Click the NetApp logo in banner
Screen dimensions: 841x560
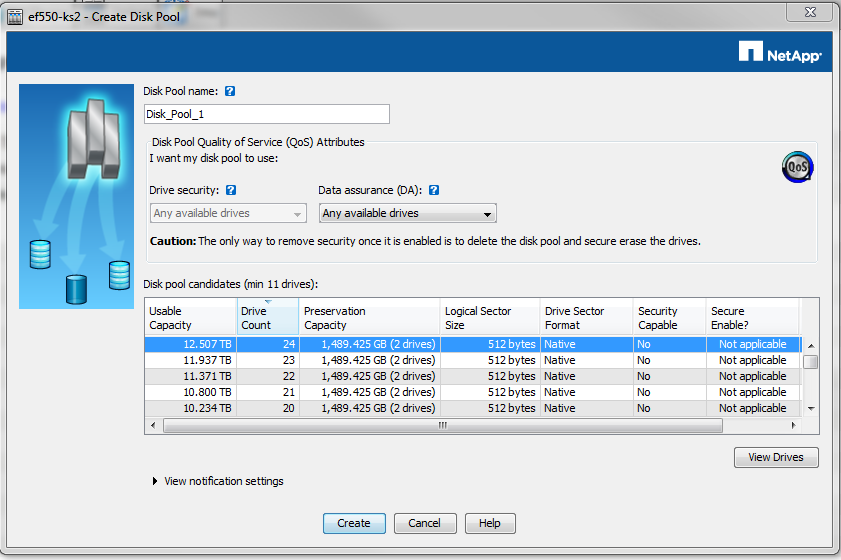coord(780,52)
